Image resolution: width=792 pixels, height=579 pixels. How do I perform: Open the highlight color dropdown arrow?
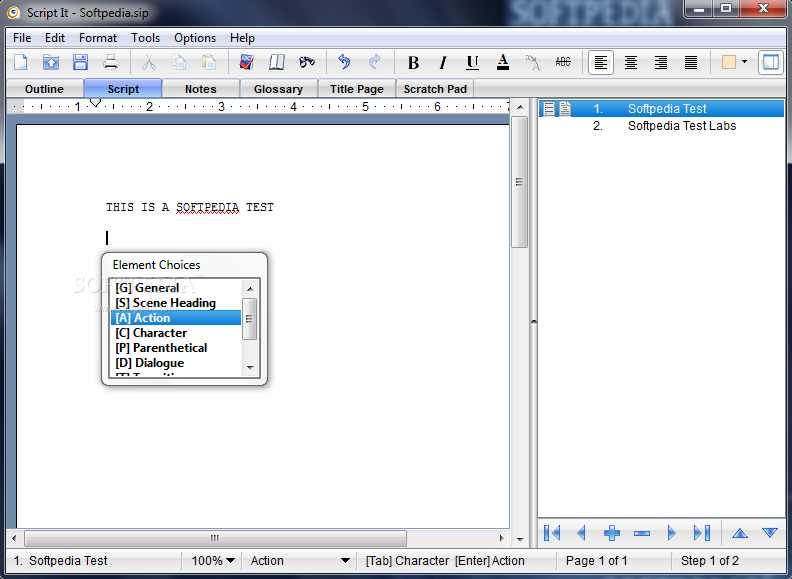coord(745,62)
